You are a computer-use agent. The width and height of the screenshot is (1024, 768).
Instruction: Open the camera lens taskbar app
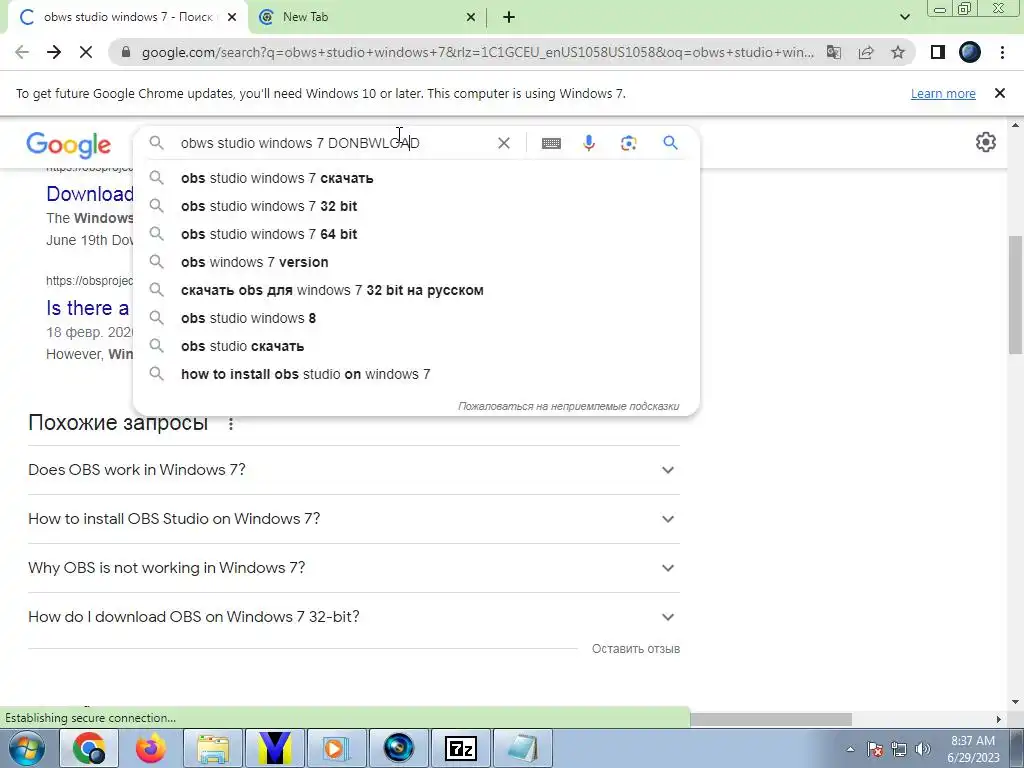[x=398, y=748]
